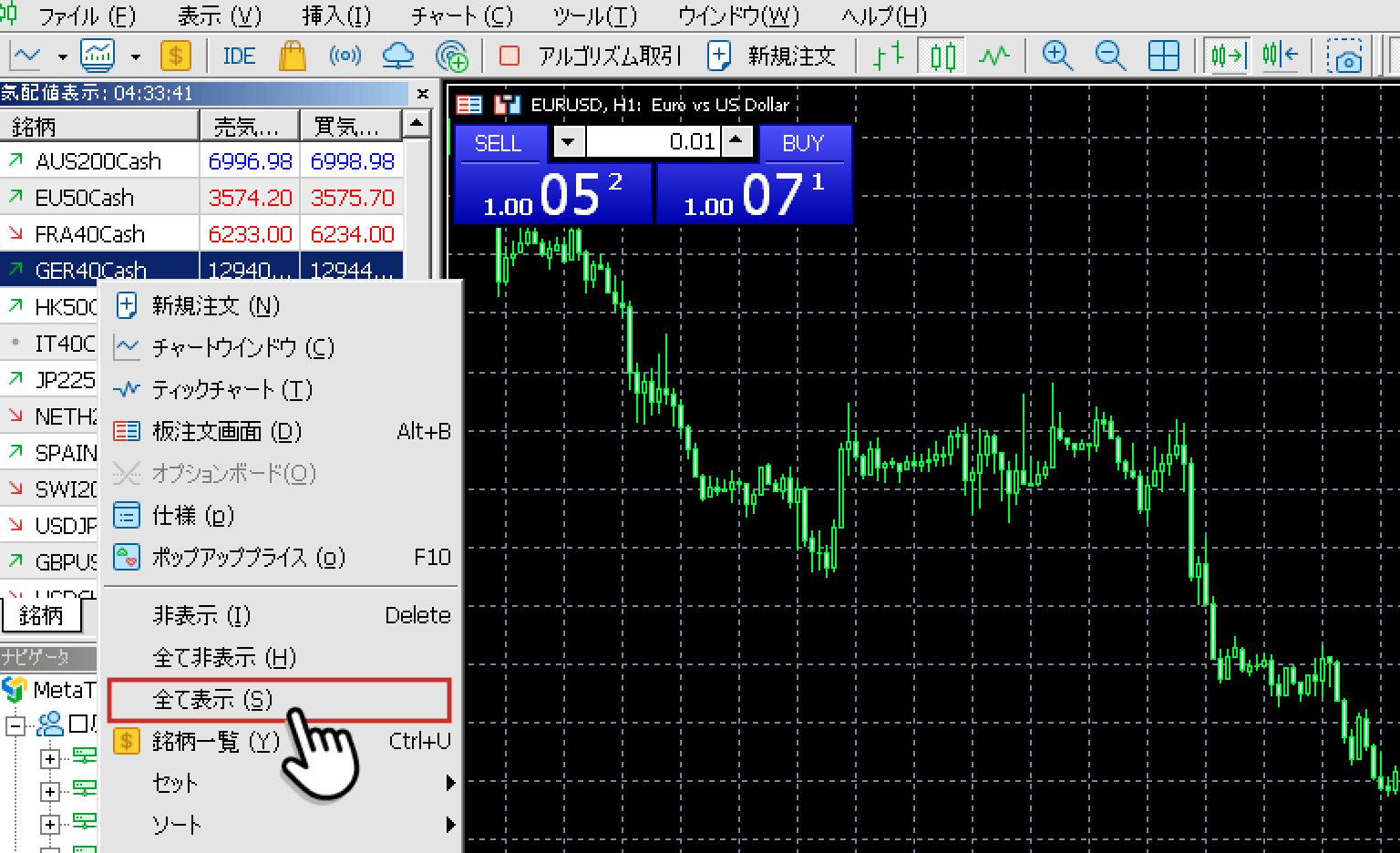Image resolution: width=1400 pixels, height=853 pixels.
Task: Select 板注文画面 (D) in context menu
Action: click(283, 431)
